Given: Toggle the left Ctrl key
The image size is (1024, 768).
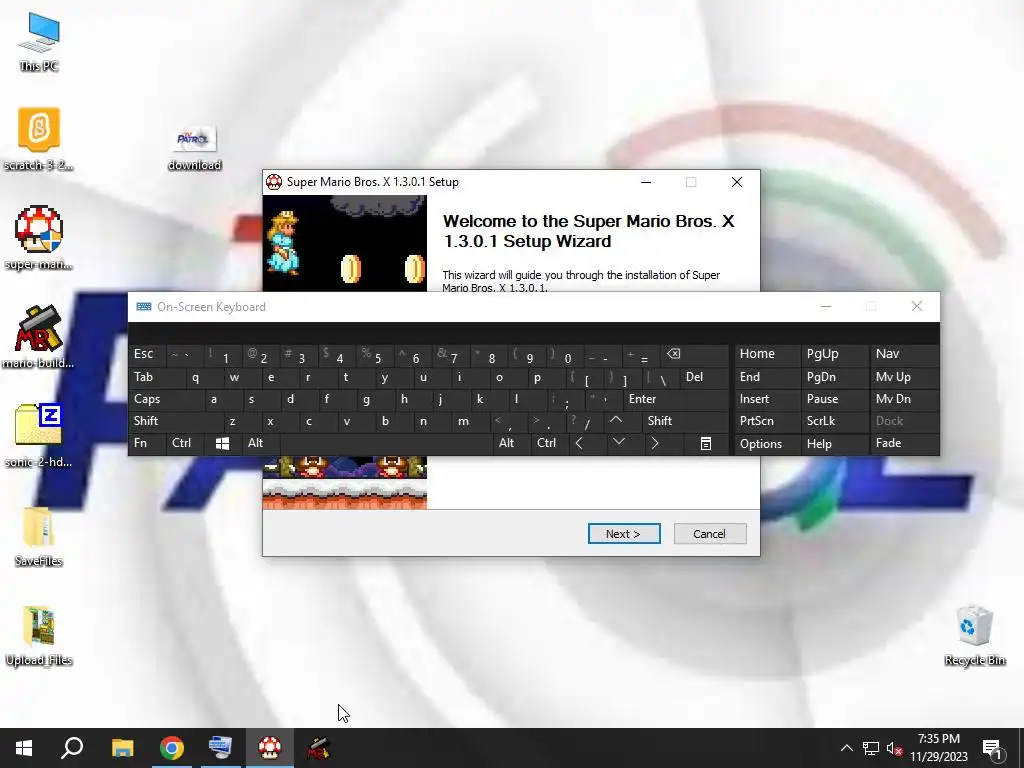Looking at the screenshot, I should click(x=185, y=443).
